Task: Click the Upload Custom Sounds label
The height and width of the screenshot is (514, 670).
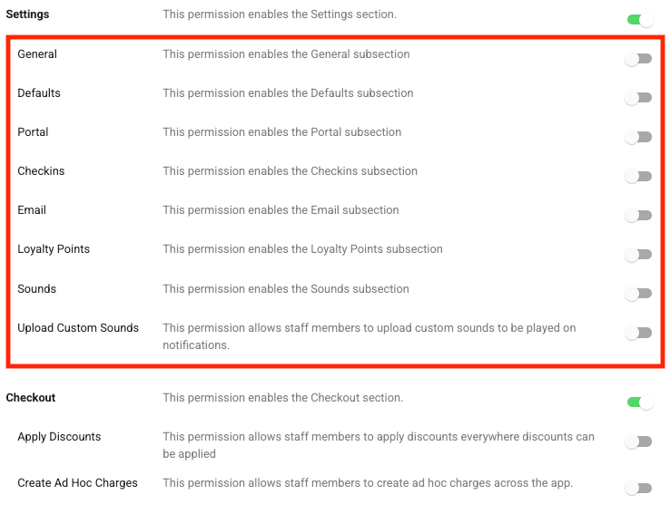Action: [x=78, y=328]
